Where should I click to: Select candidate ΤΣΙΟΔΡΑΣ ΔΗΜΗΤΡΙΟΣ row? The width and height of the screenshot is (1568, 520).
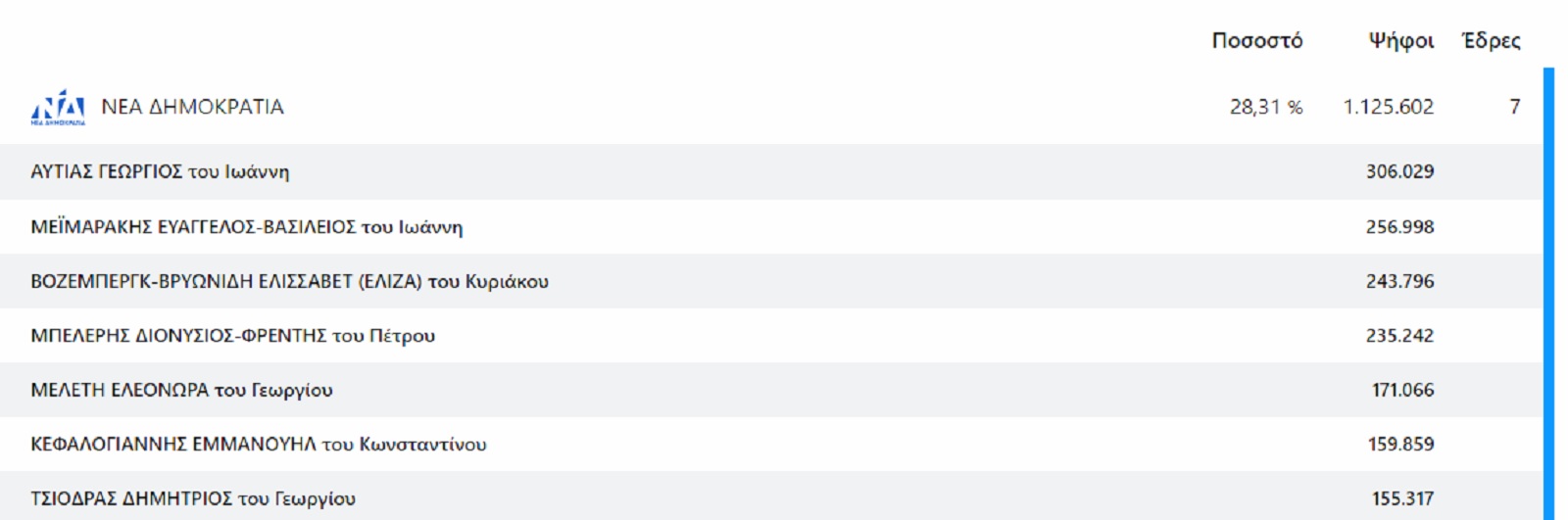[771, 496]
